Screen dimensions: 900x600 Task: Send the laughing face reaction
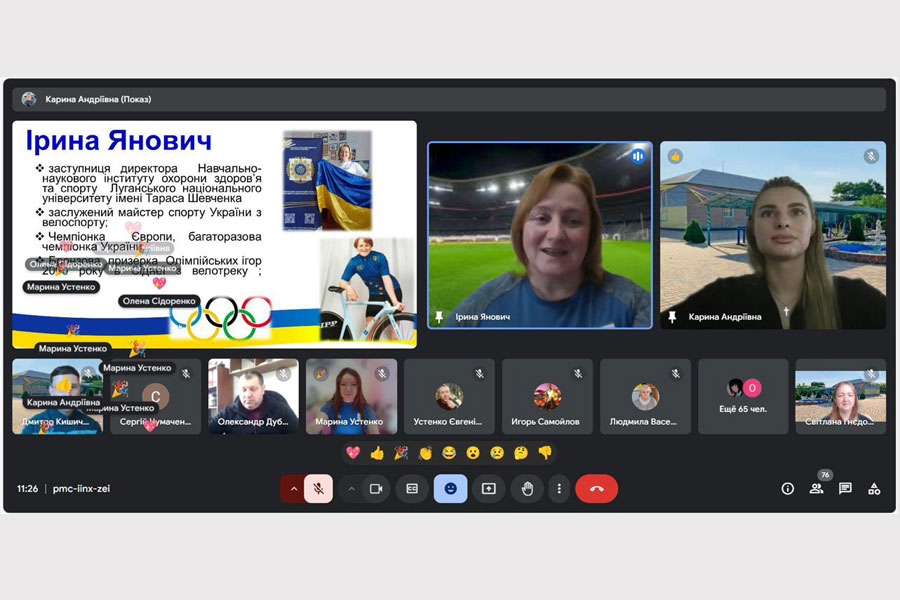[449, 453]
